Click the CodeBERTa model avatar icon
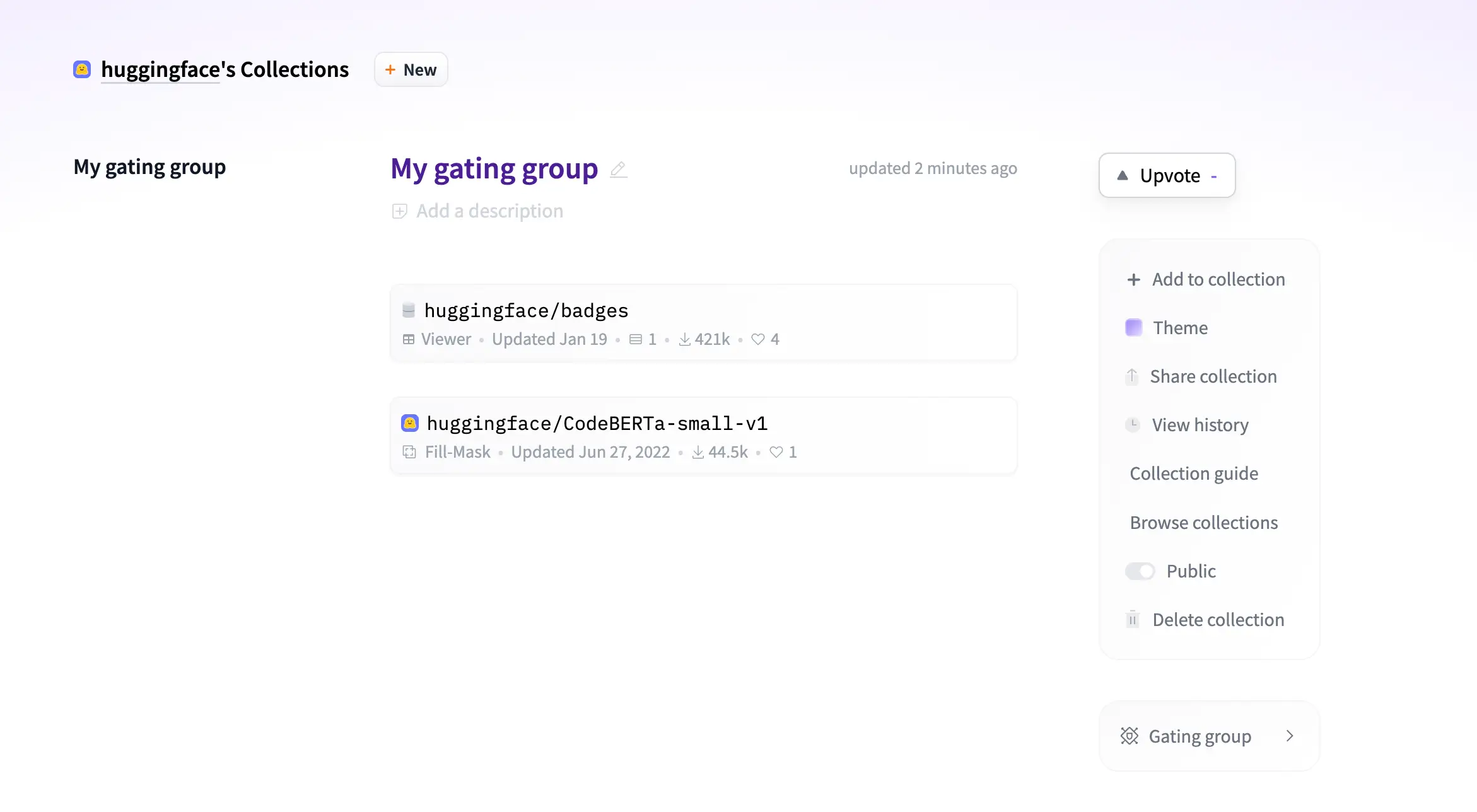This screenshot has height=812, width=1477. pos(410,423)
